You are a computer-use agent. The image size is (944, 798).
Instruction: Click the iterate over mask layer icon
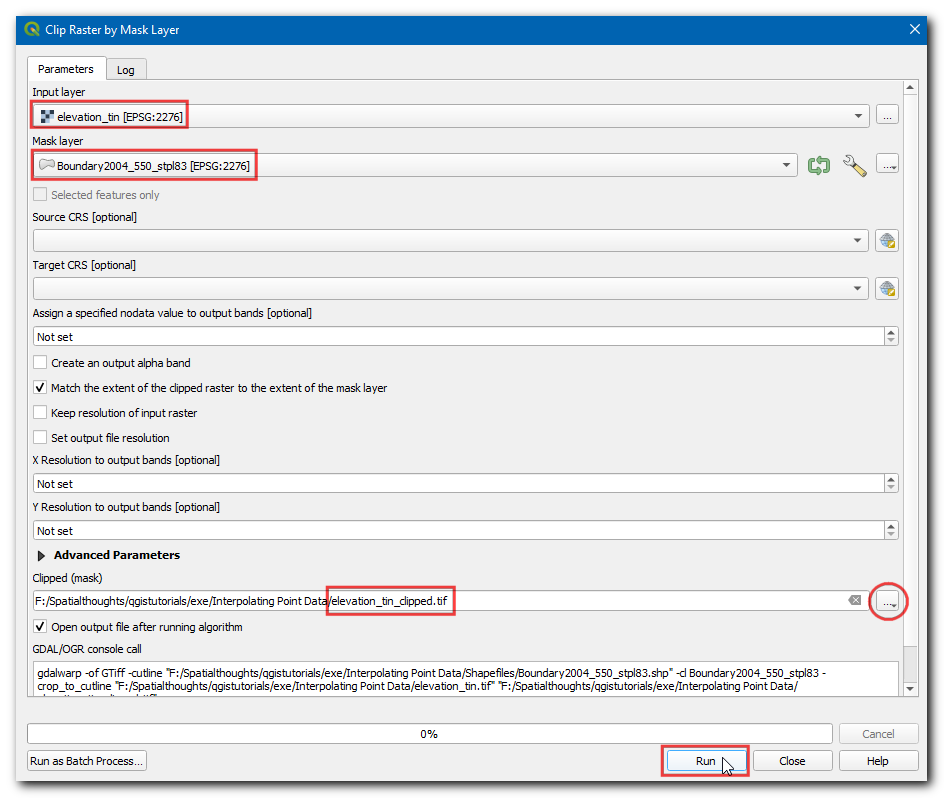point(819,165)
